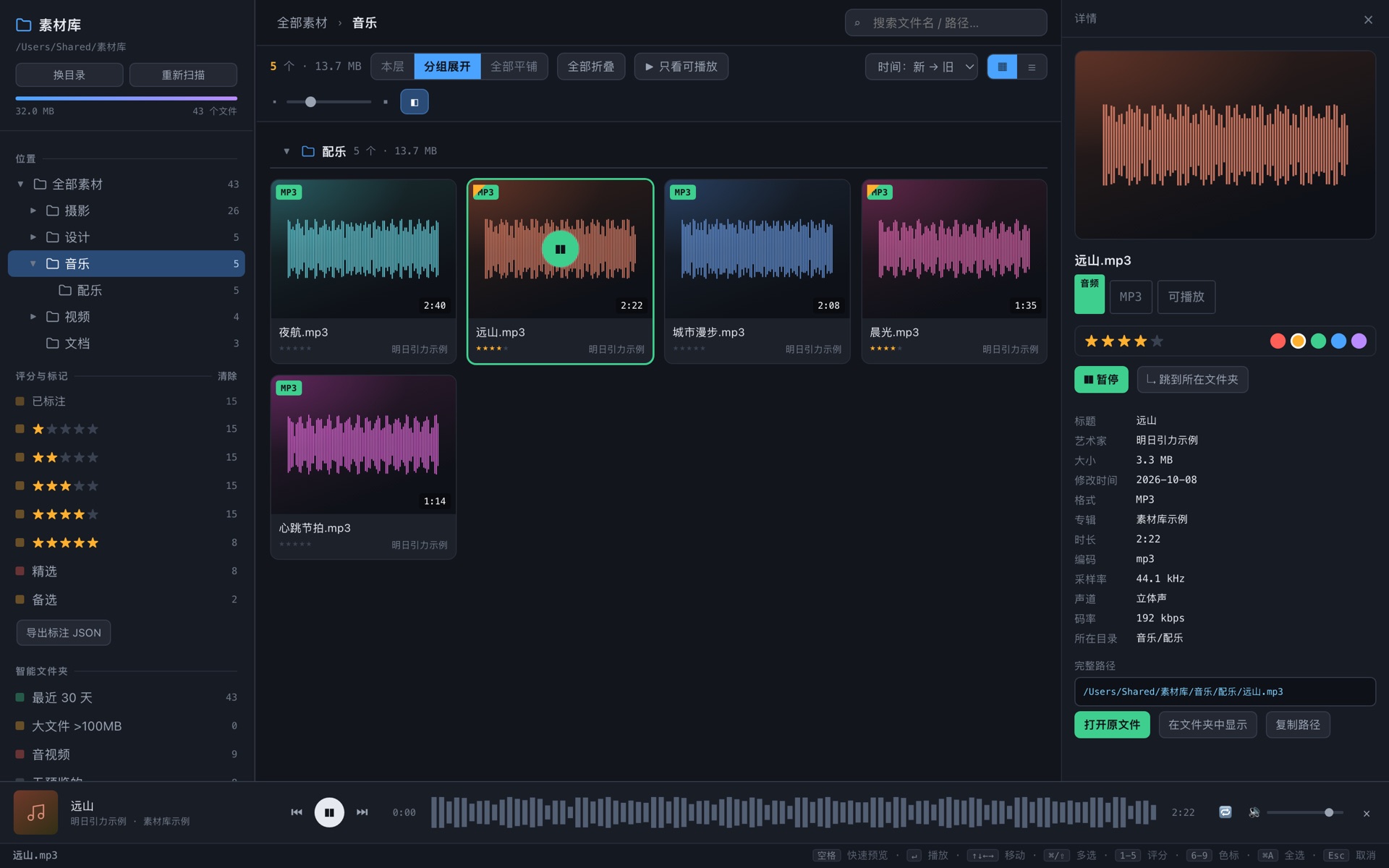Adjust the thumbnail size slider
This screenshot has height=868, width=1389.
pyautogui.click(x=328, y=102)
